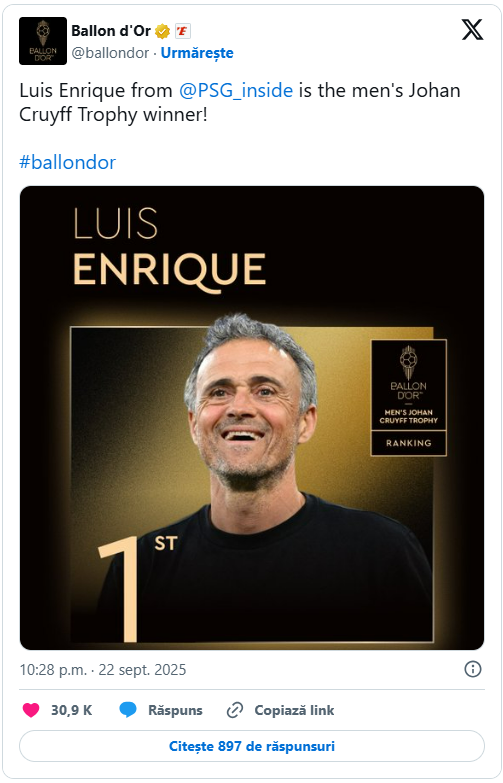Click the copy link chain icon
503x783 pixels.
235,710
